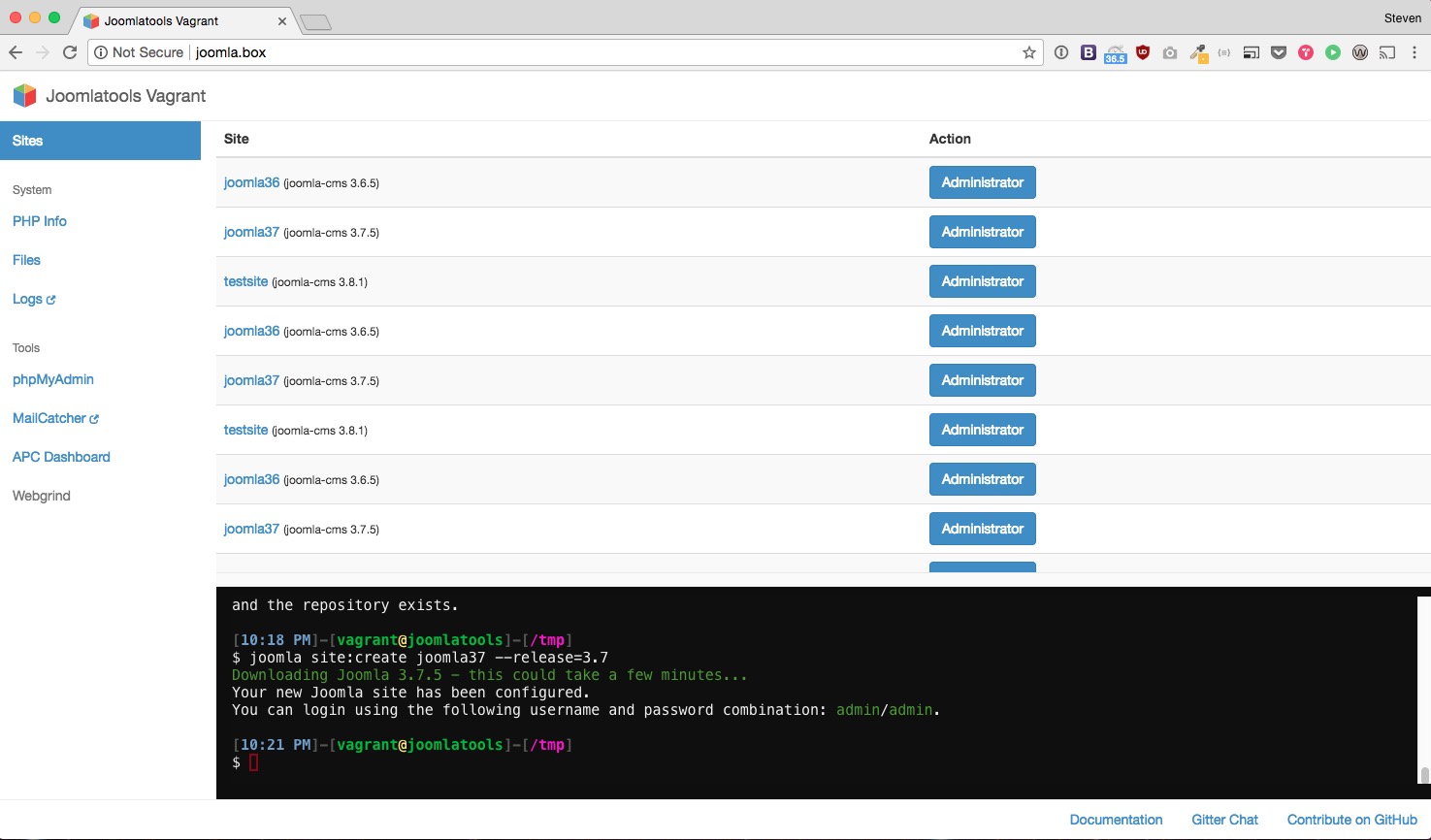Open MailCatcher external link

(55, 418)
